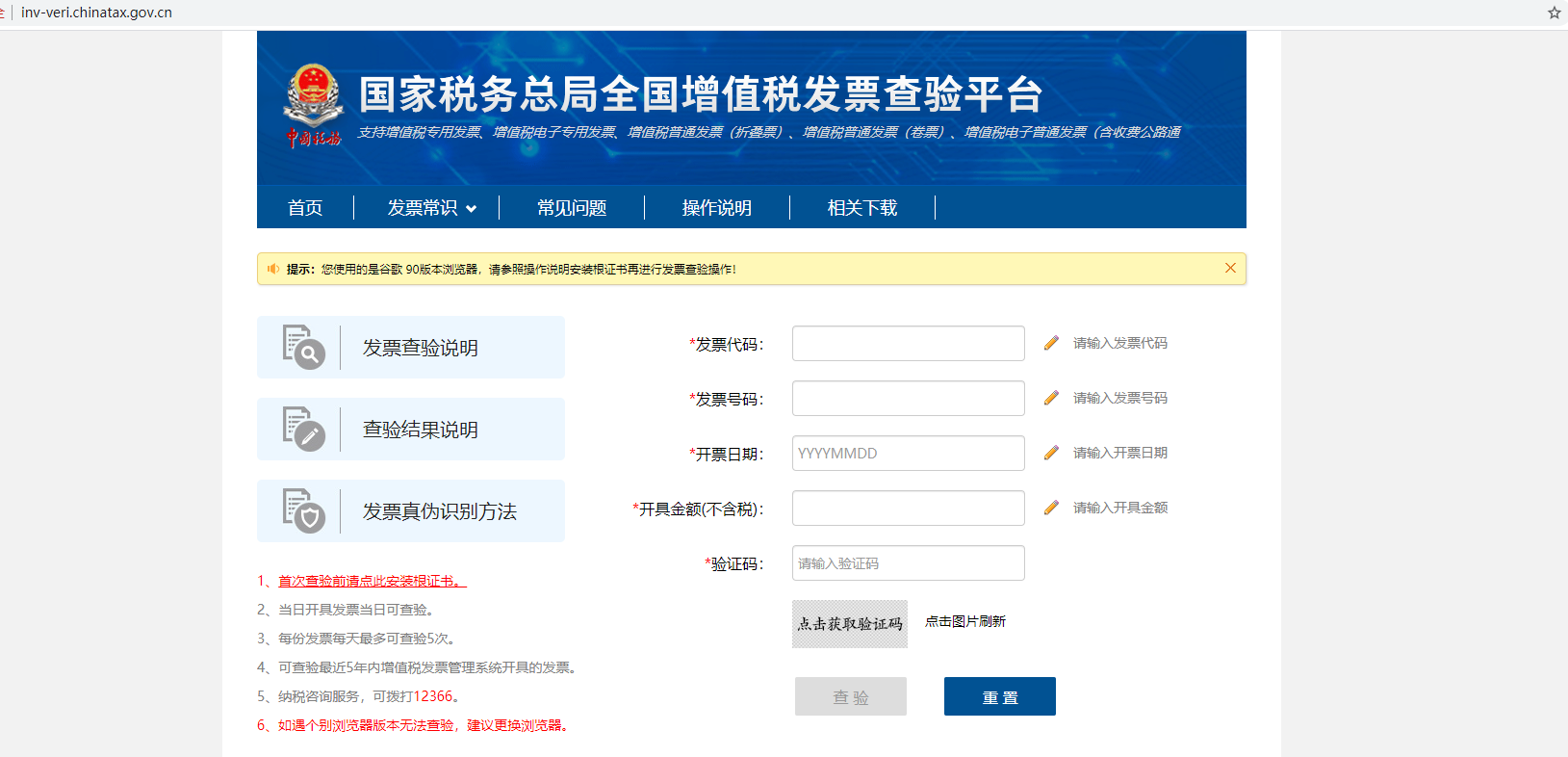Close the yellow browser warning banner
Image resolution: width=1568 pixels, height=757 pixels.
pos(1230,268)
